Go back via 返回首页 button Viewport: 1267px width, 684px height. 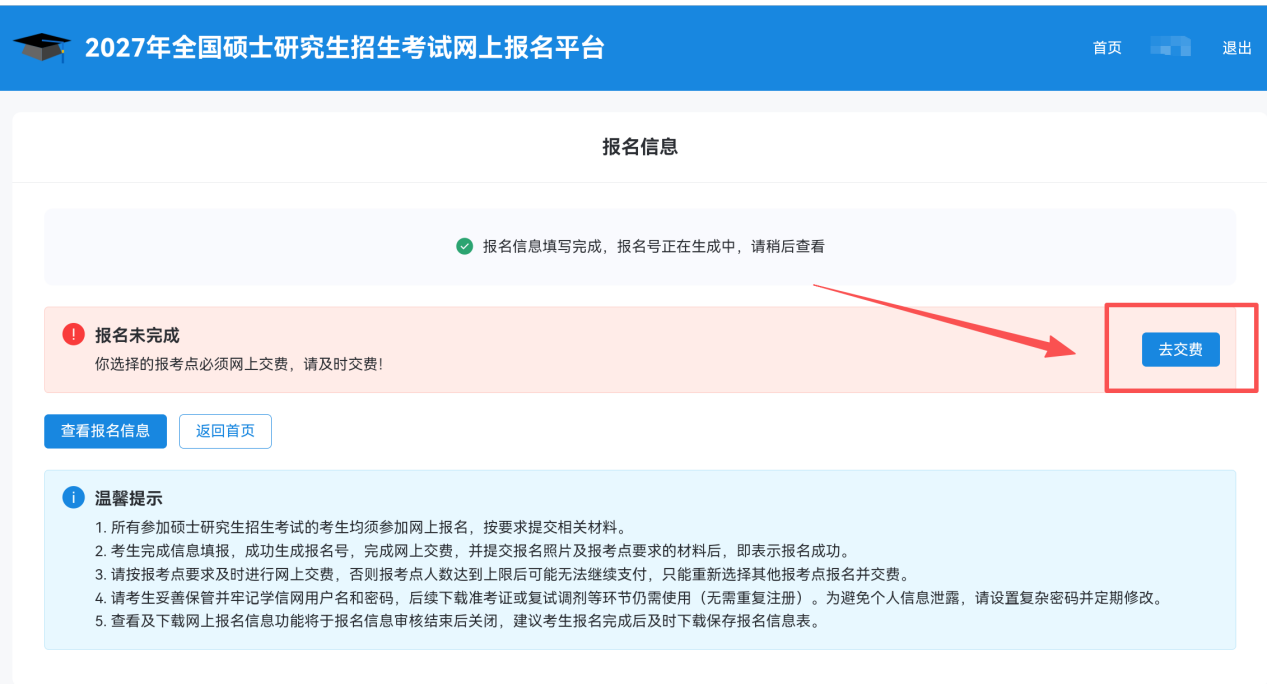click(225, 431)
